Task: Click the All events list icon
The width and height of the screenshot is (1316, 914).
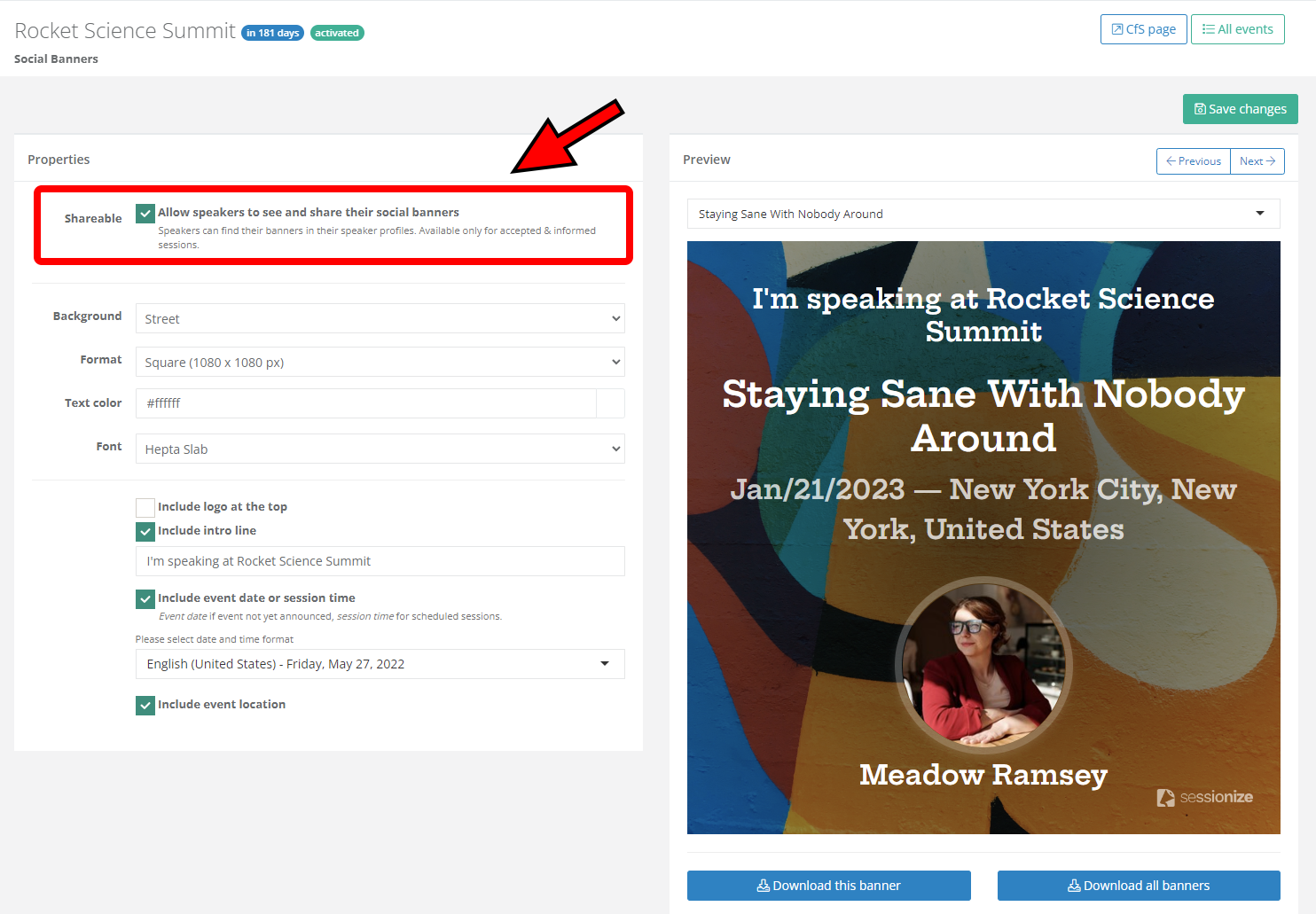Action: pos(1208,29)
